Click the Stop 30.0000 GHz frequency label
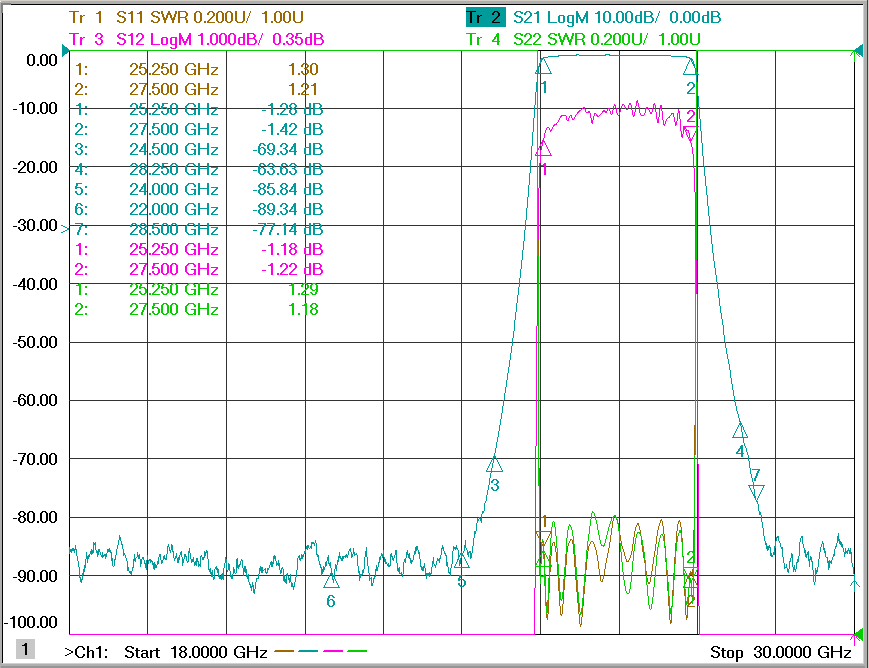This screenshot has width=869, height=668. point(781,652)
